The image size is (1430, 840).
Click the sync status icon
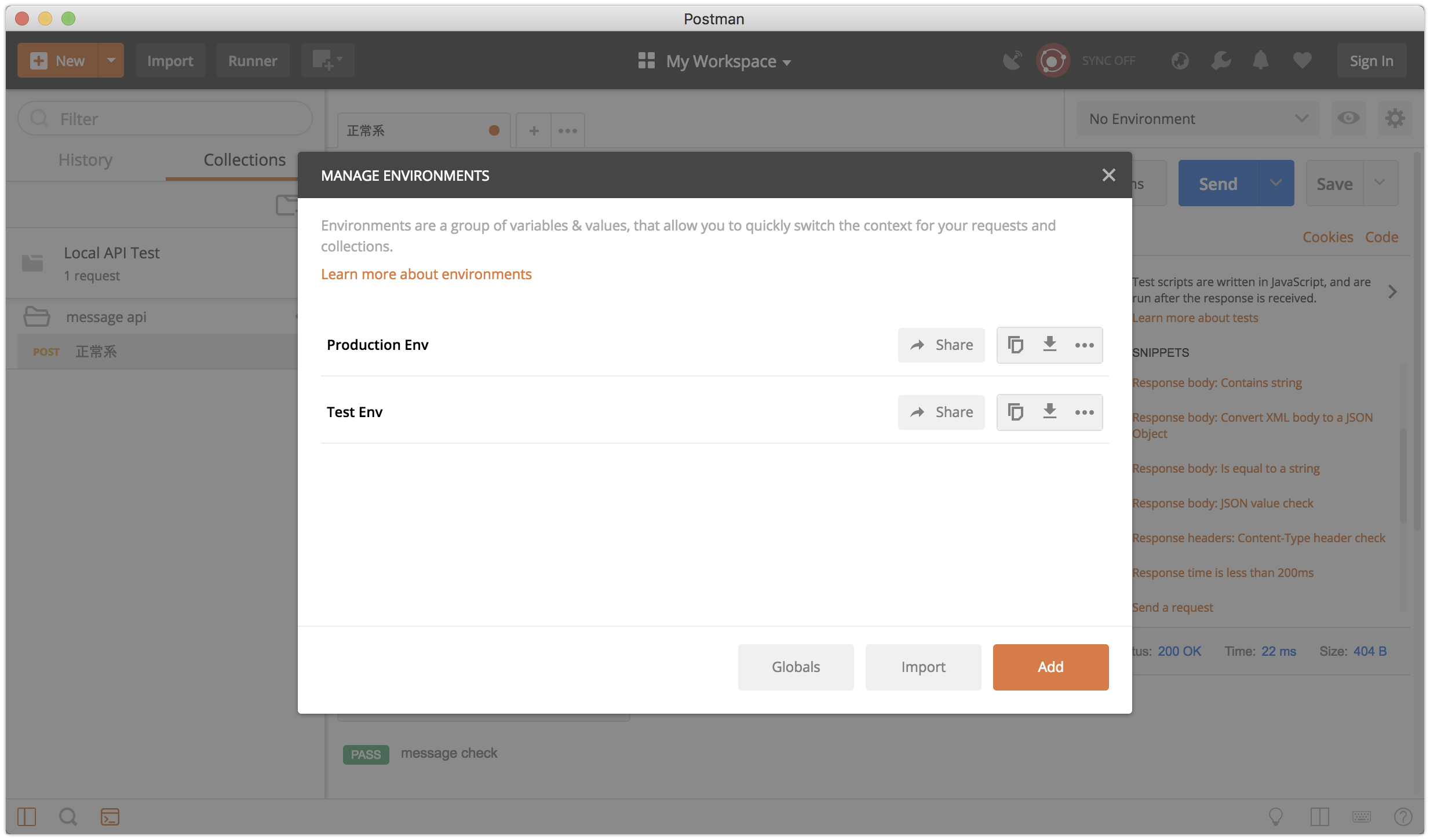pos(1053,60)
